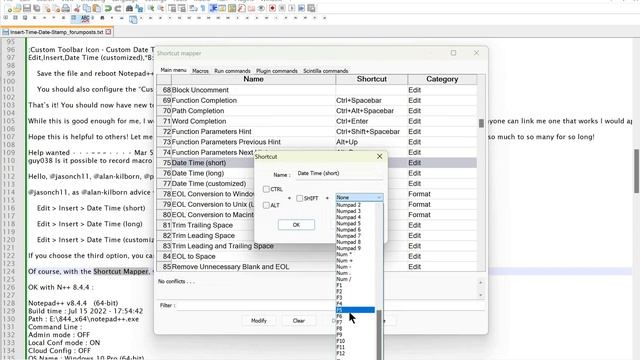Viewport: 640px width, 360px height.
Task: Click the Stop Recording macro icon
Action: coord(281,8)
